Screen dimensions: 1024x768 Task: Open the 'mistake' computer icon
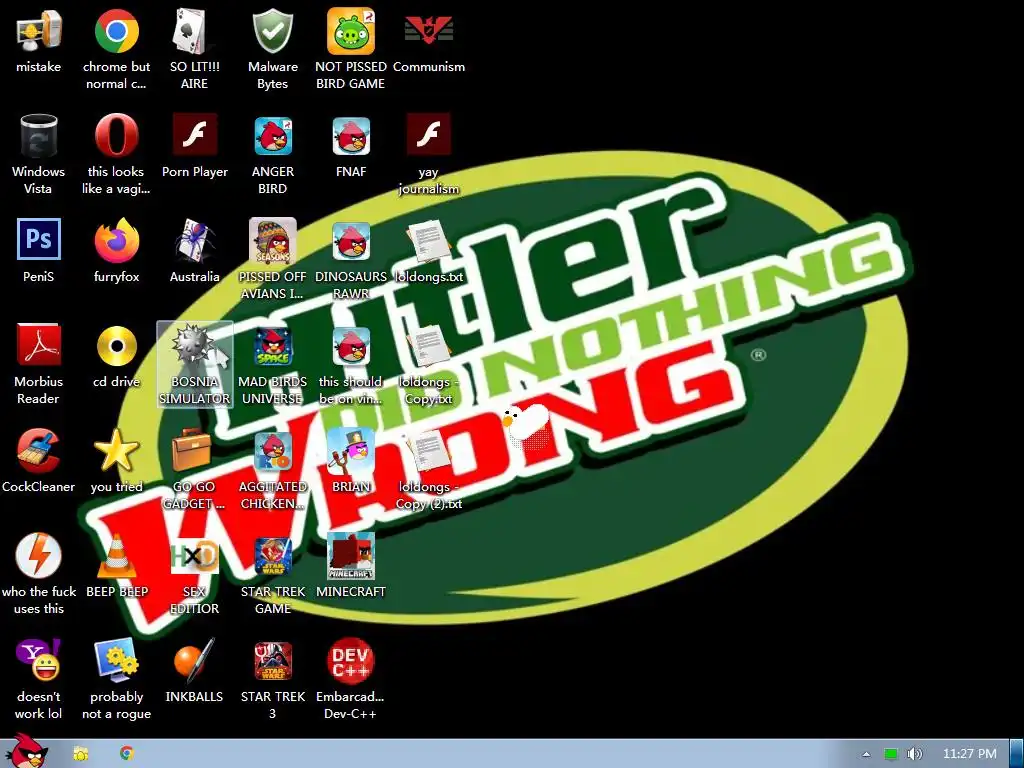coord(39,31)
